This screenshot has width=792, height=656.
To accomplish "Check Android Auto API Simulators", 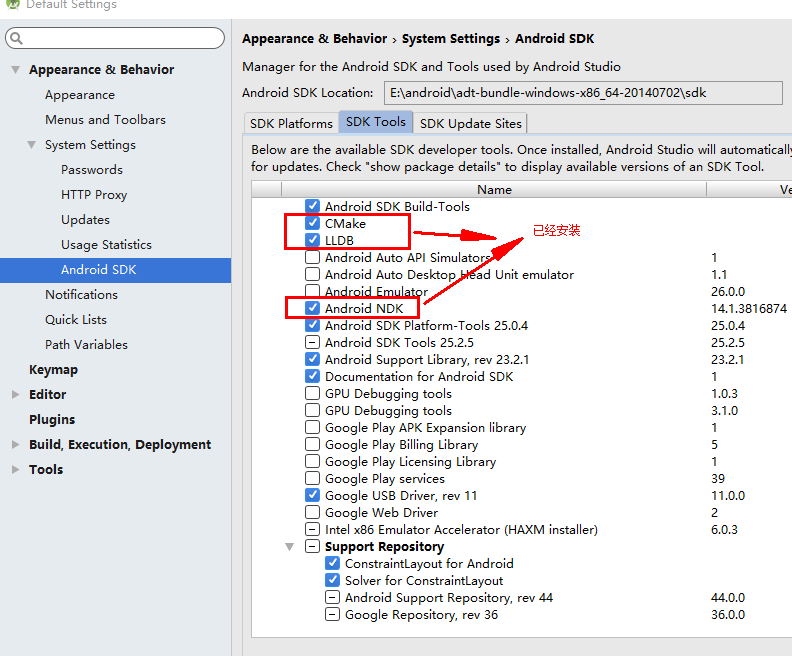I will click(313, 257).
